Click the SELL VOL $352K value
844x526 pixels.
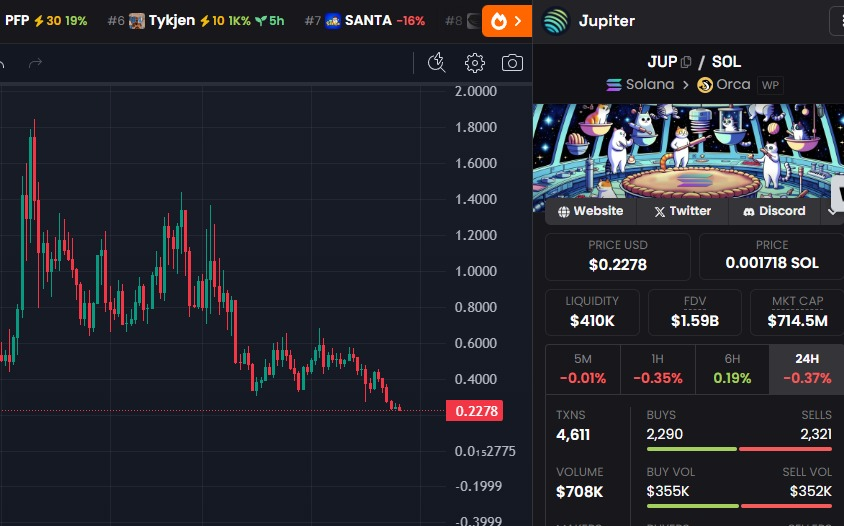(x=811, y=491)
